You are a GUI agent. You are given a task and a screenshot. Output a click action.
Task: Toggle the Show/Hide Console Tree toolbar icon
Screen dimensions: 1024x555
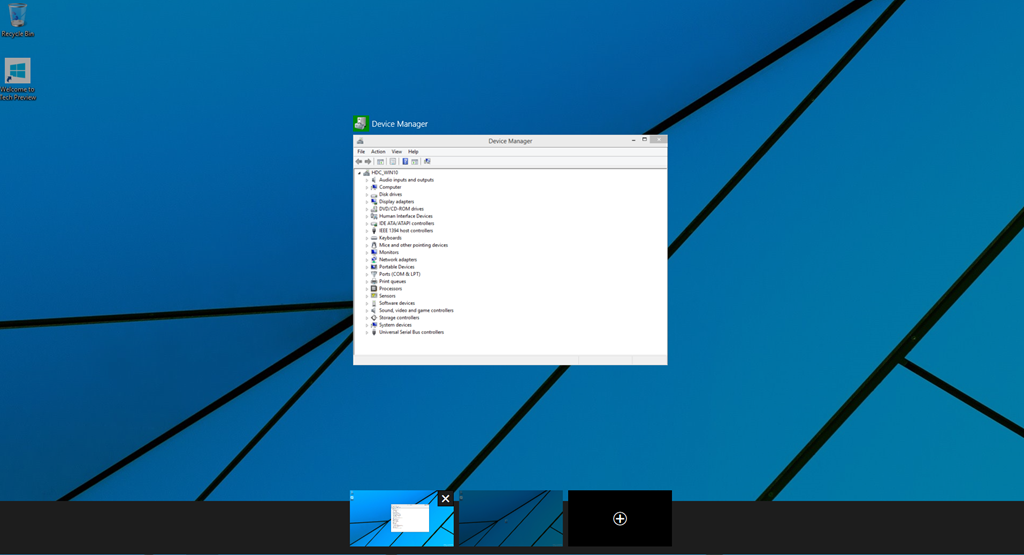point(380,161)
